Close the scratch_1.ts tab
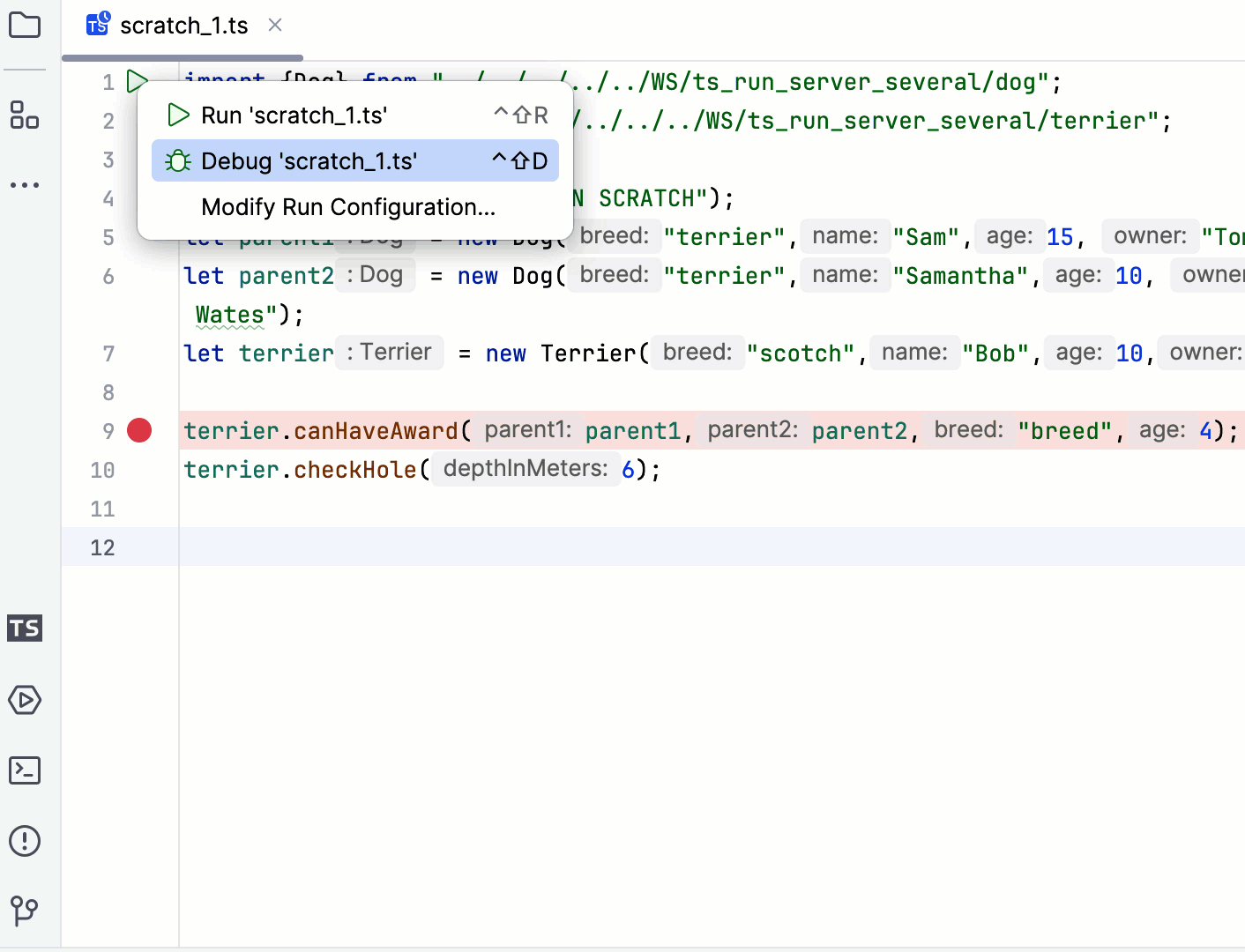This screenshot has width=1245, height=952. pyautogui.click(x=274, y=26)
